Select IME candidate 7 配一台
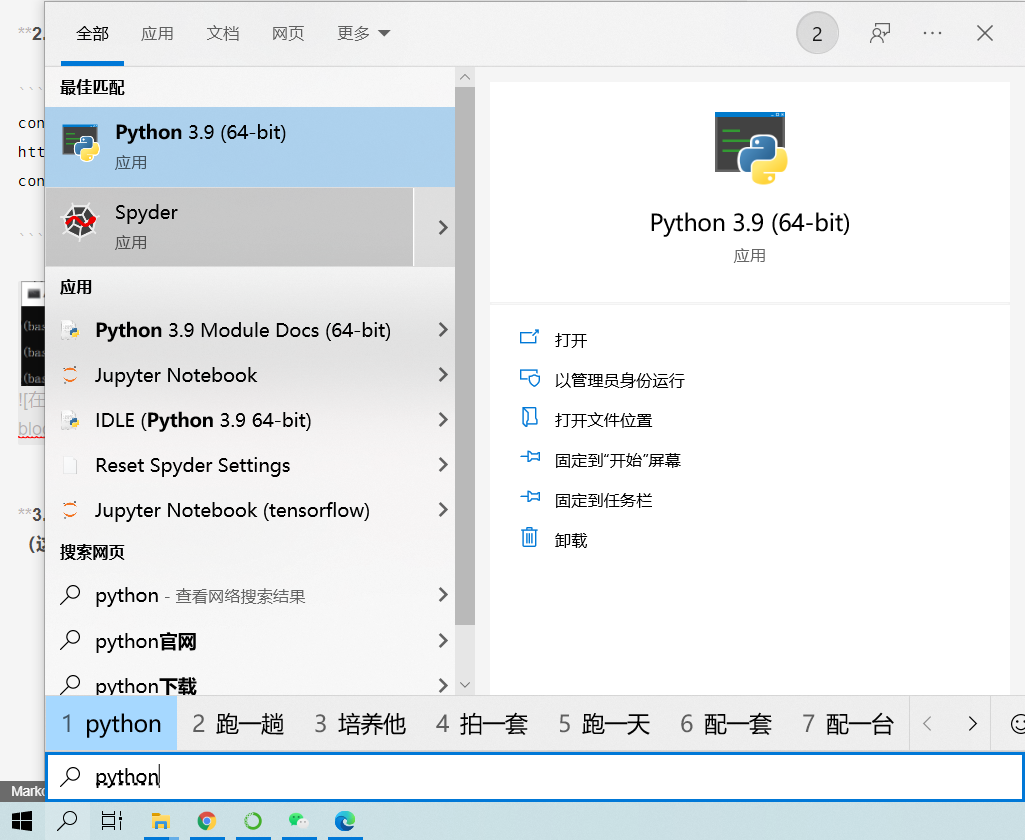 click(848, 724)
